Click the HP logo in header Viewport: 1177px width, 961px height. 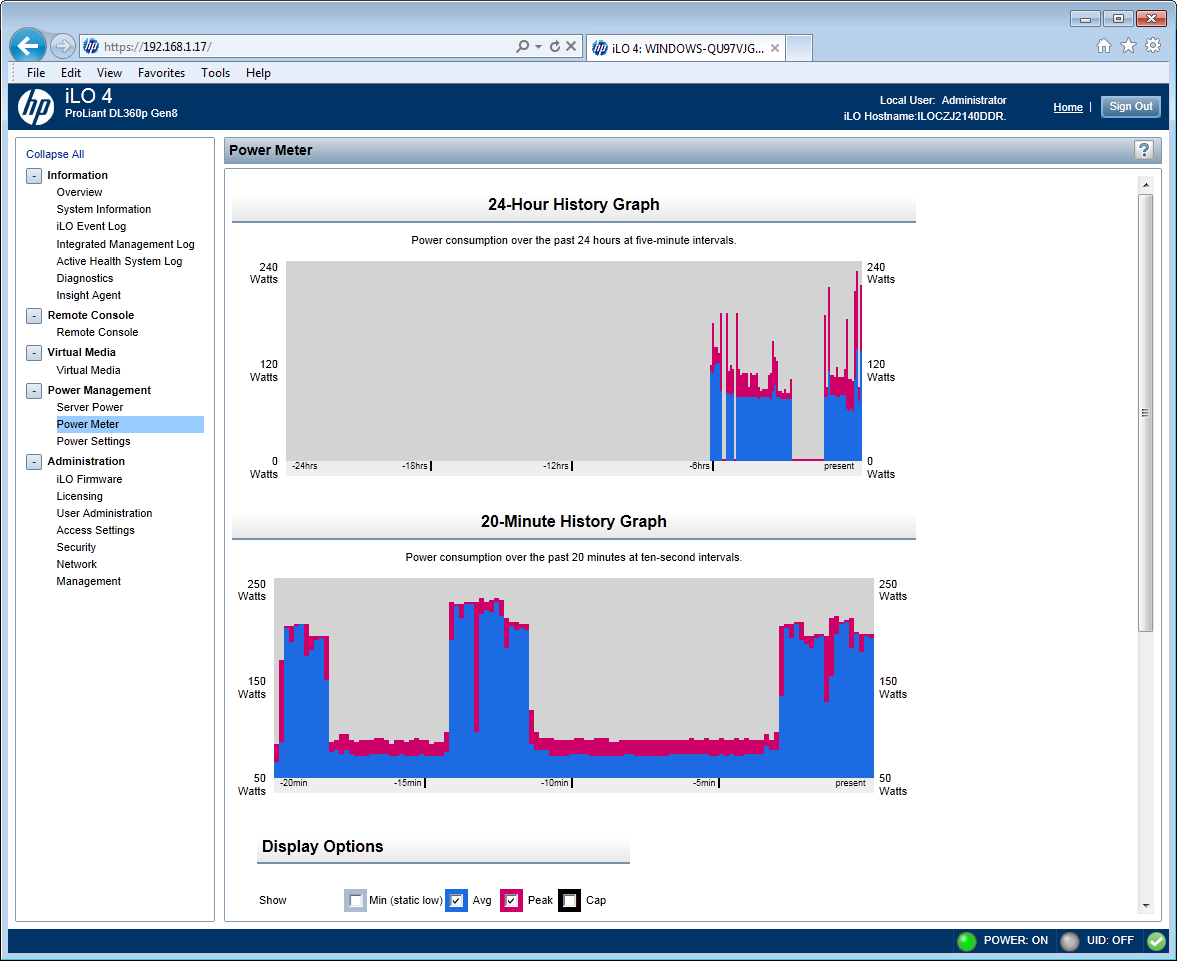pyautogui.click(x=36, y=107)
